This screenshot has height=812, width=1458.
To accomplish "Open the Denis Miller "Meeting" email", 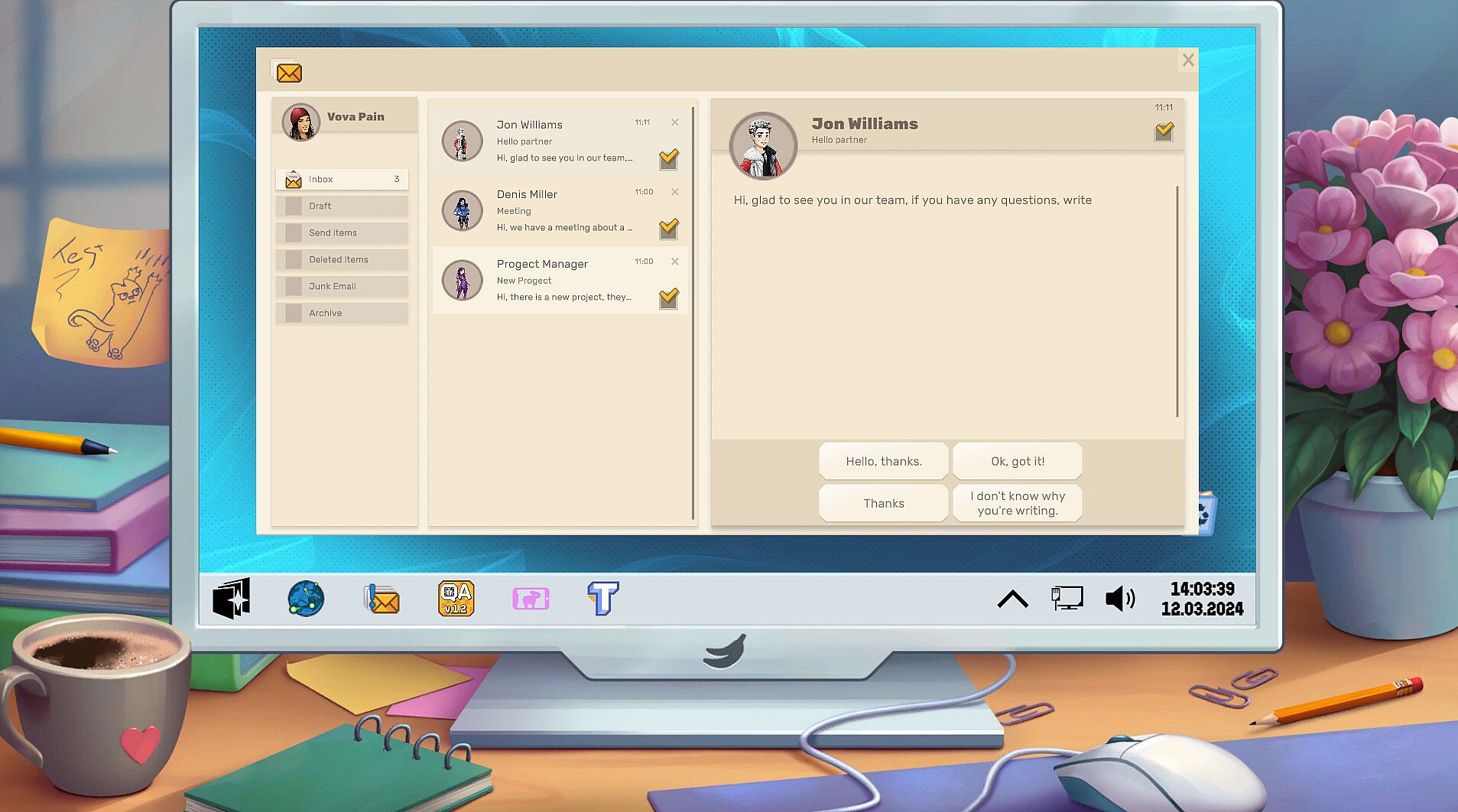I will tap(560, 211).
